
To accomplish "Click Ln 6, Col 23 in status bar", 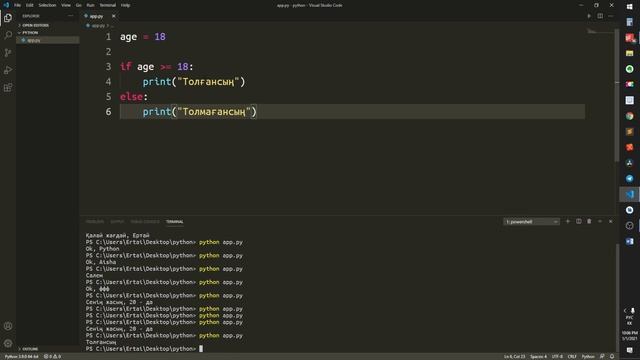I will click(514, 356).
